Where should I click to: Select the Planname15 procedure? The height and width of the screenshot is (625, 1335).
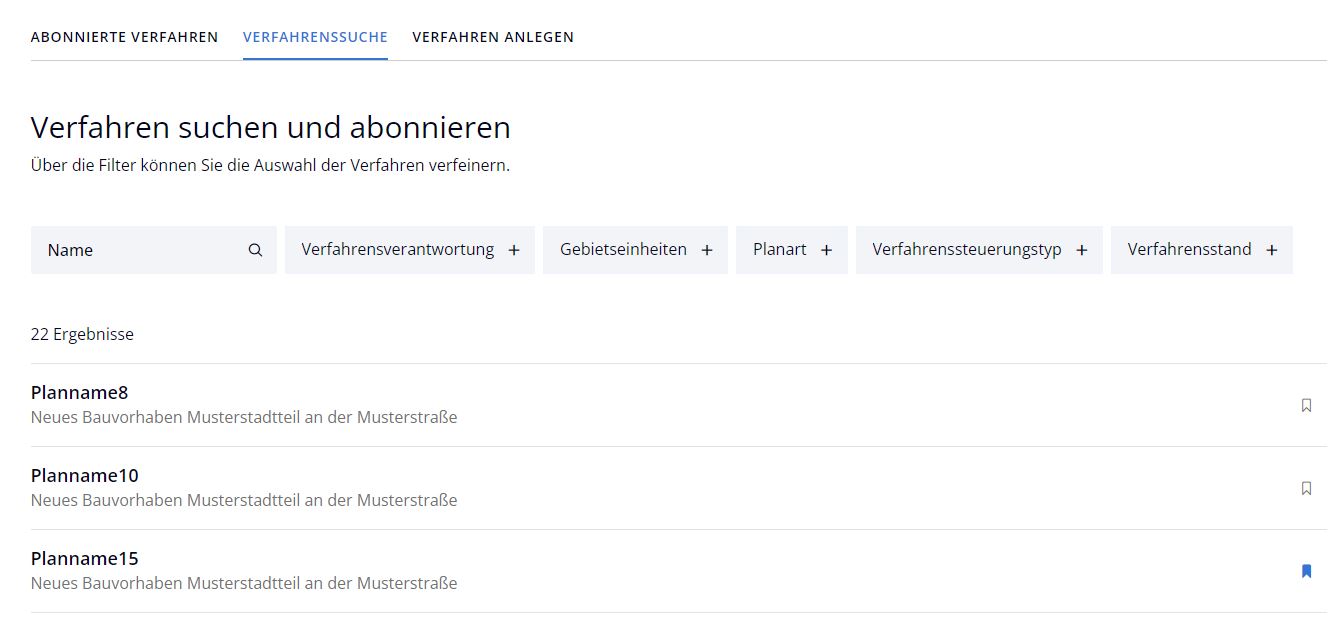[x=84, y=558]
